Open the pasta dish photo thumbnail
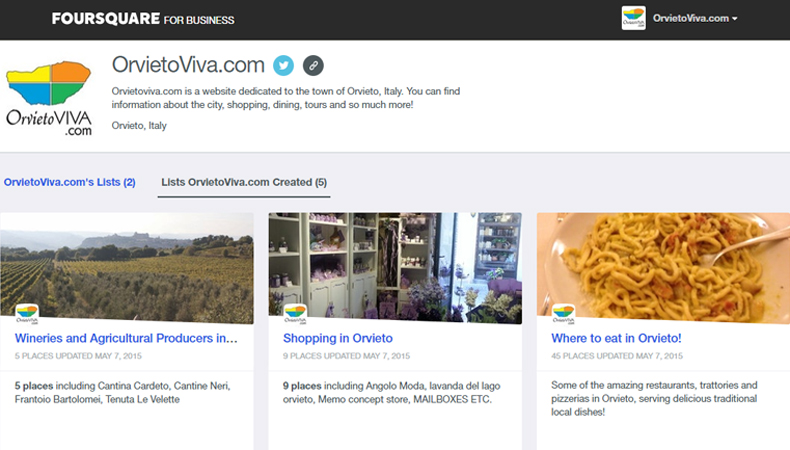 coord(663,268)
